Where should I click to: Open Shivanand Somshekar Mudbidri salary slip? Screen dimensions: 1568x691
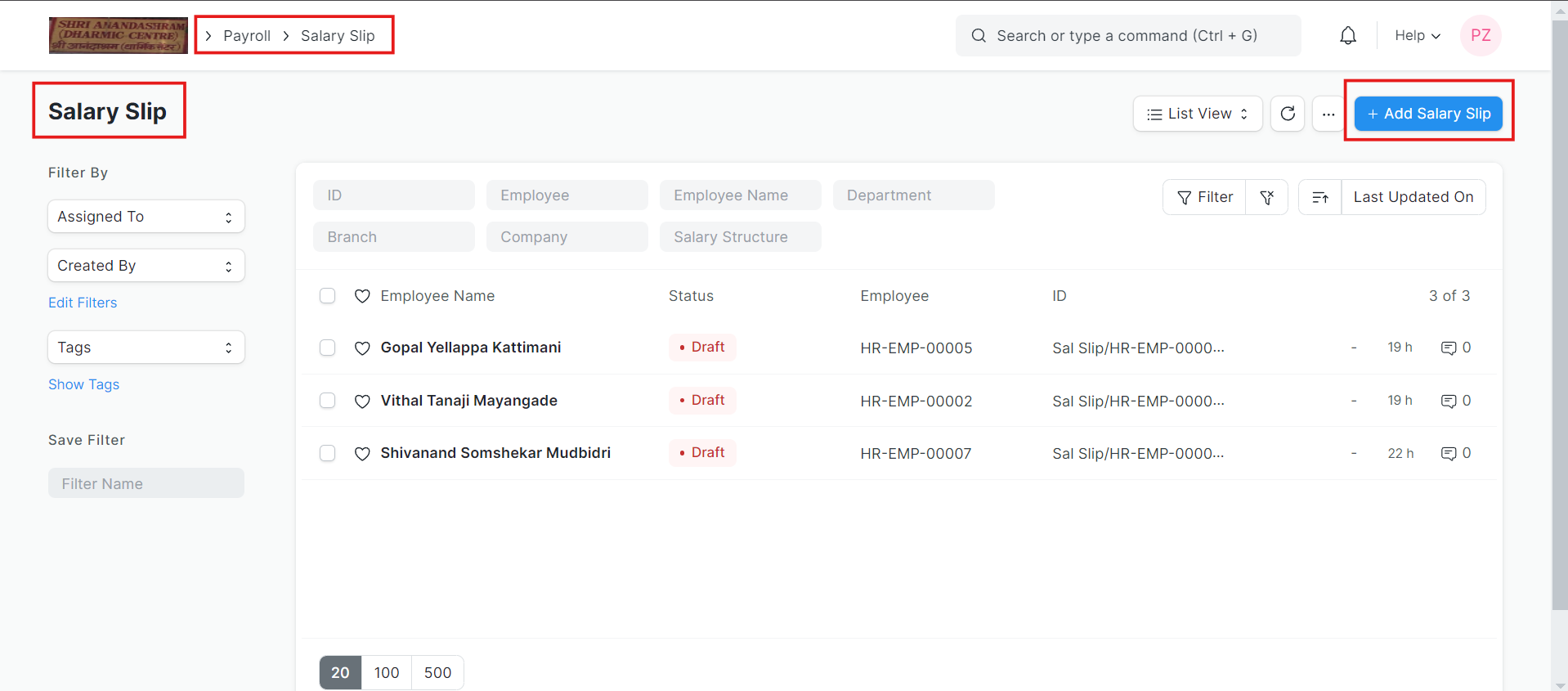coord(495,453)
